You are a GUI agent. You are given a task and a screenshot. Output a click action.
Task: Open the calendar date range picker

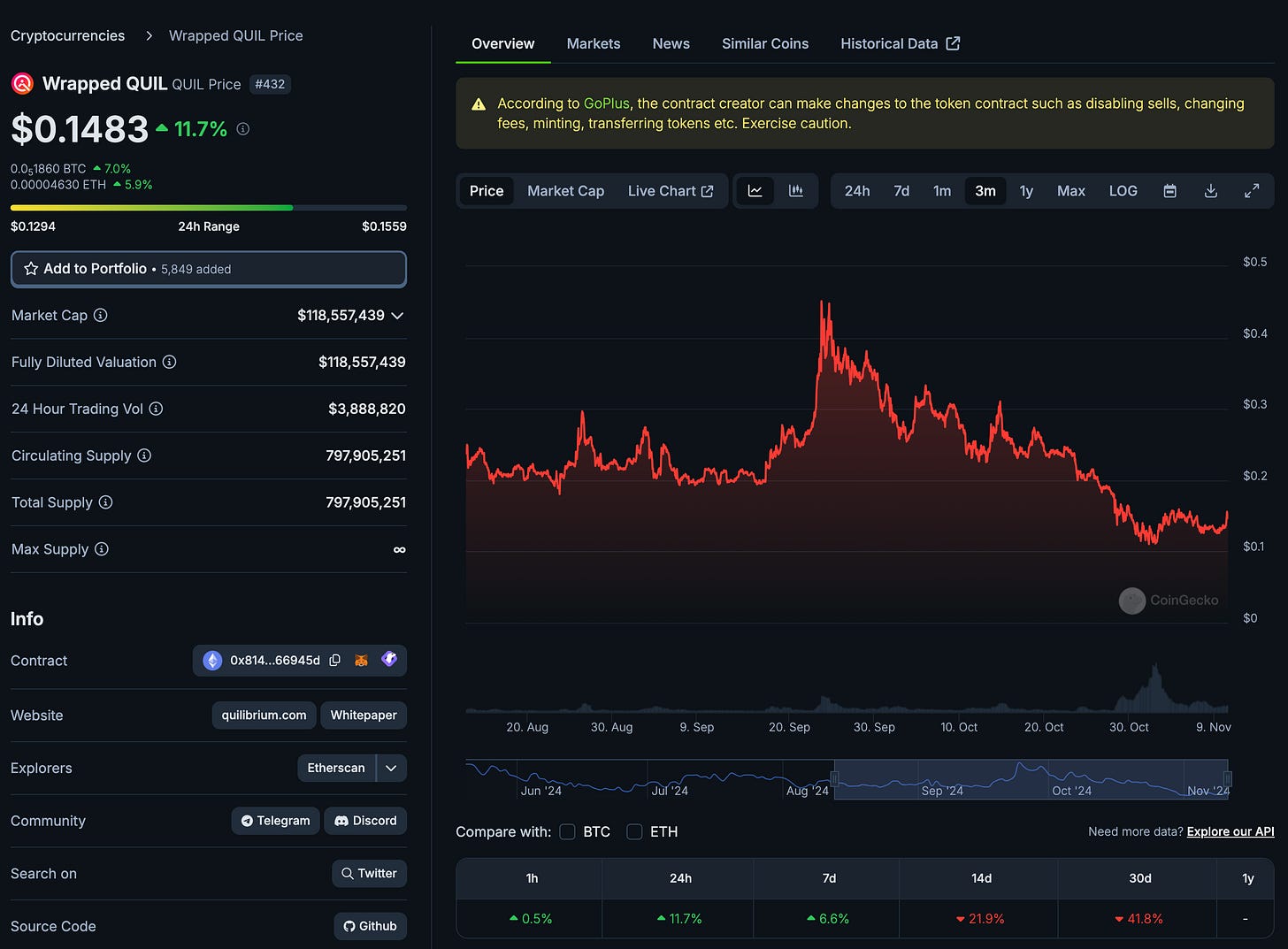coord(1169,191)
